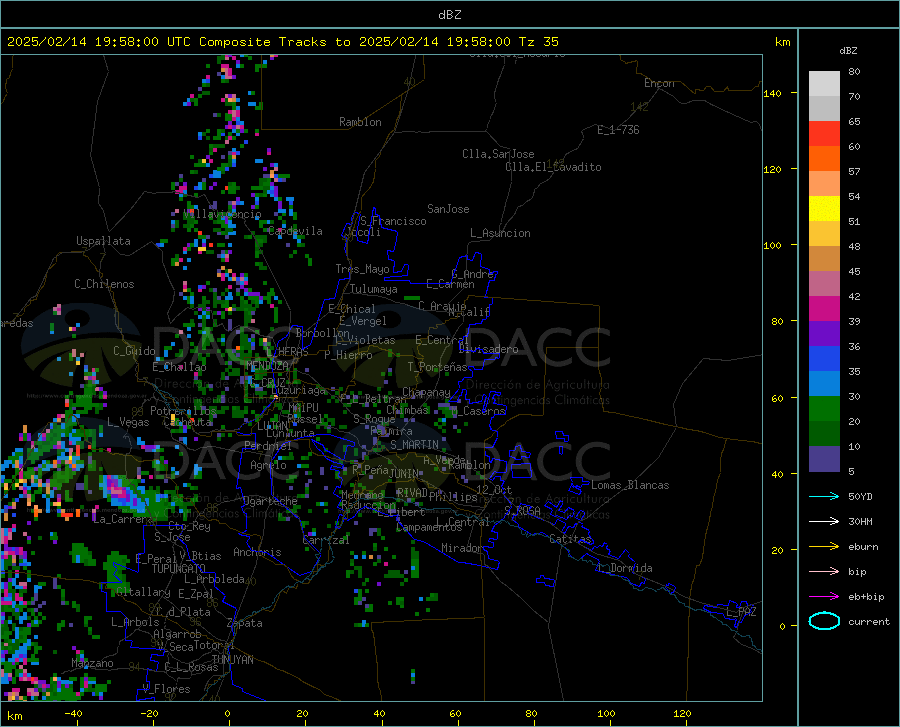900x727 pixels.
Task: Click the white 30HM arrow legend icon
Action: [824, 522]
